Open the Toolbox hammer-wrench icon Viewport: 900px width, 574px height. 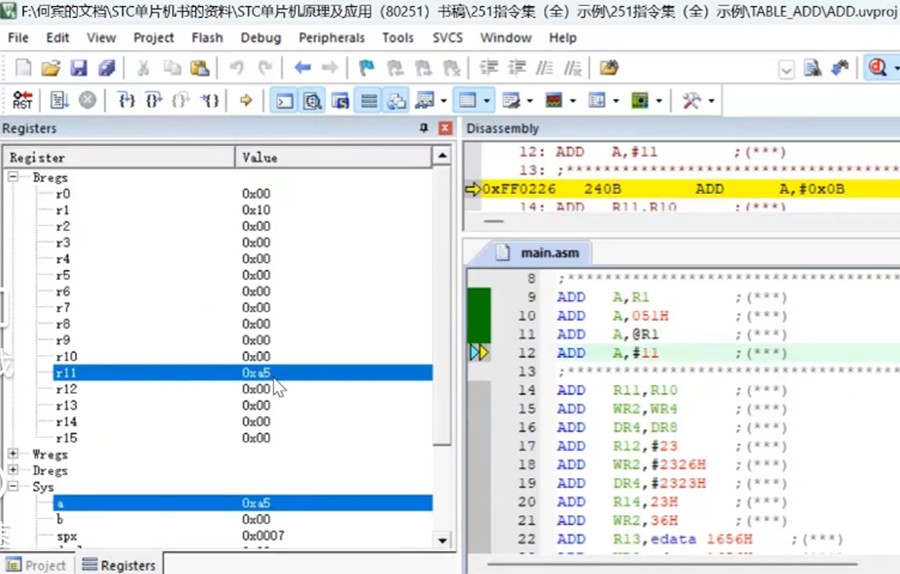tap(691, 101)
